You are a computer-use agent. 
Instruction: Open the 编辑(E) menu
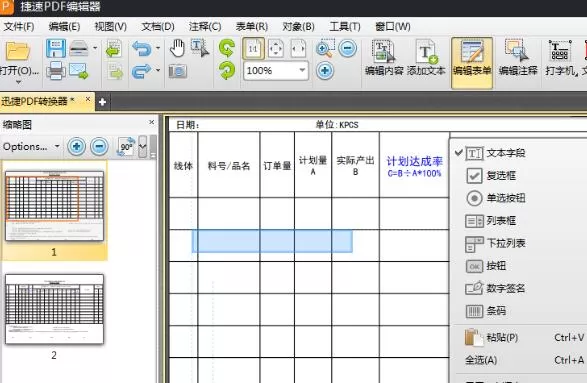point(64,27)
